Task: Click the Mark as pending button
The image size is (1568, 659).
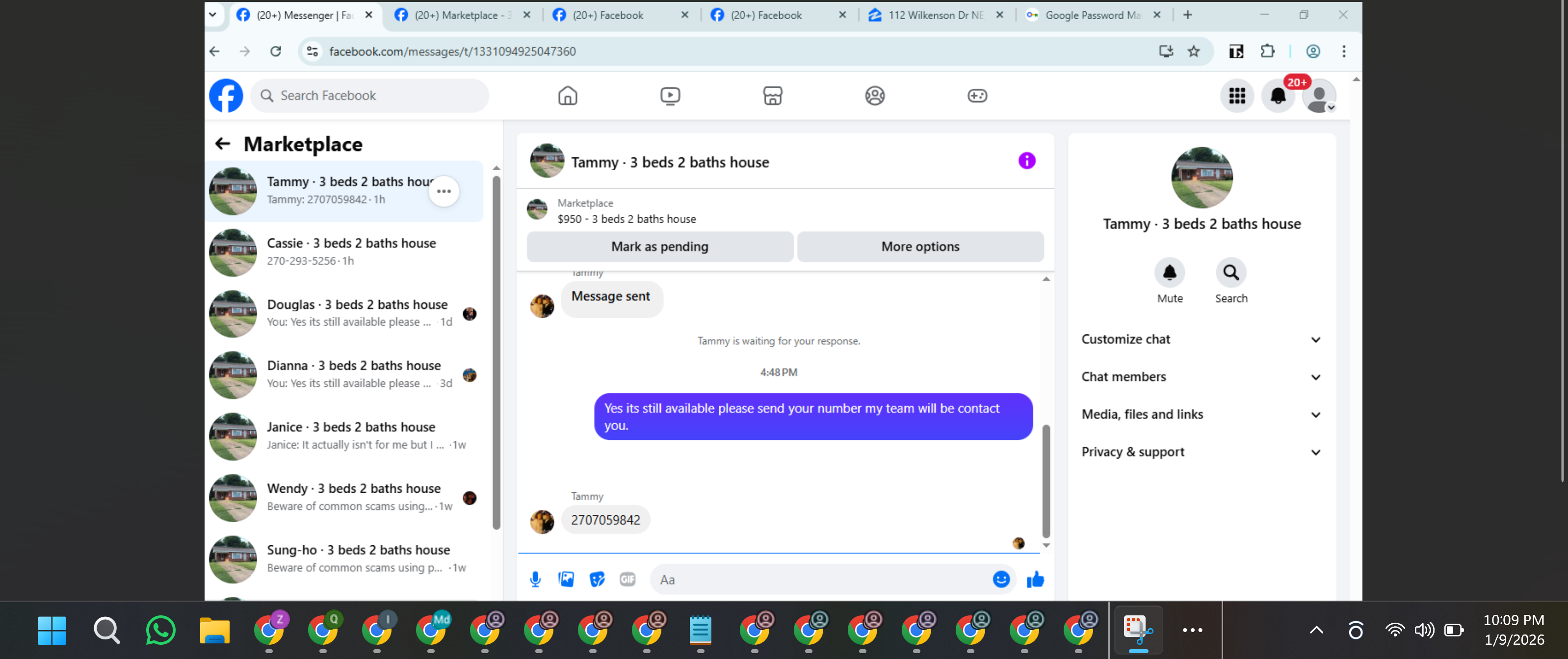Action: click(660, 247)
